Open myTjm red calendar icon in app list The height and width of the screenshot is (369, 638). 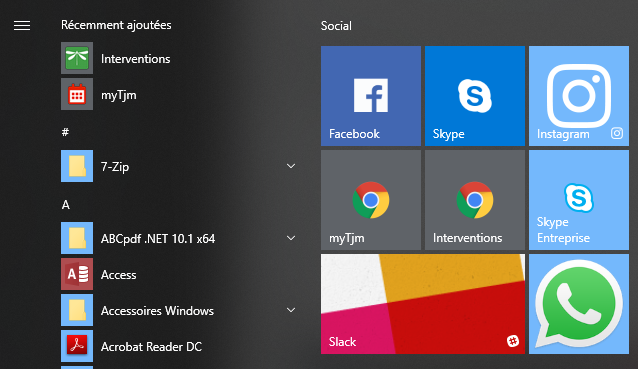[x=77, y=94]
